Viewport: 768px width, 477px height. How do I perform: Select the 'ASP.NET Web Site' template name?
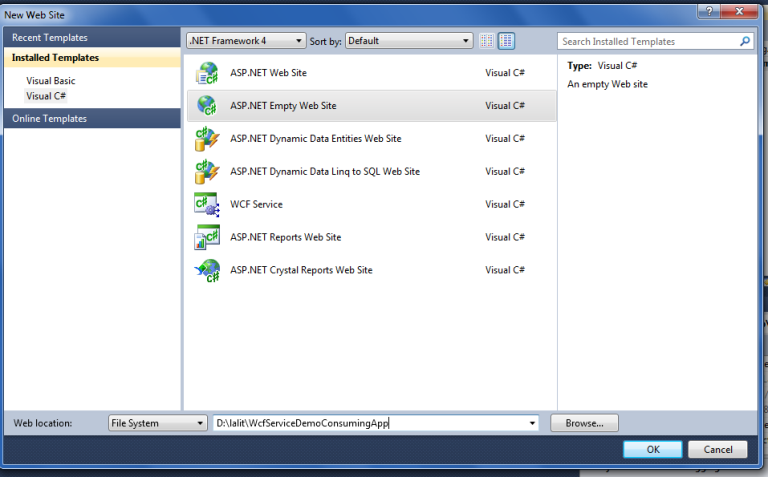tap(268, 73)
